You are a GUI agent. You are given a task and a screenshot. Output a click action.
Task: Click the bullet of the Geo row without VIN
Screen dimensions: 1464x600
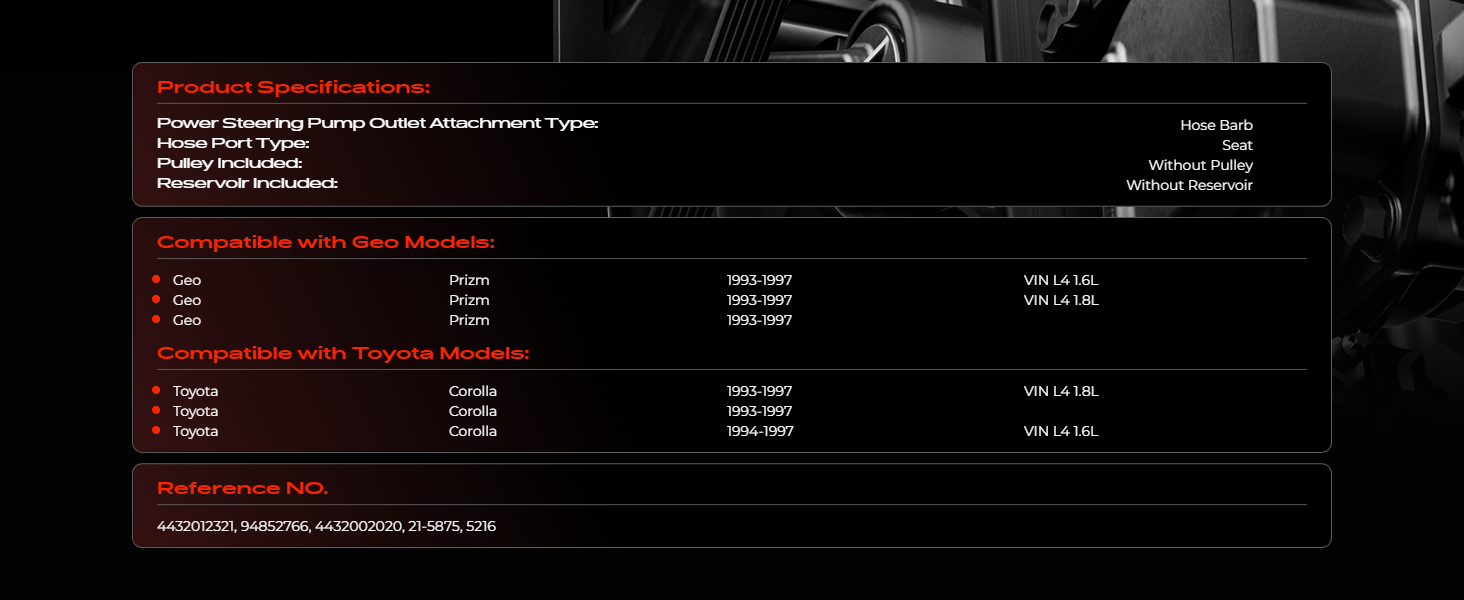point(156,319)
